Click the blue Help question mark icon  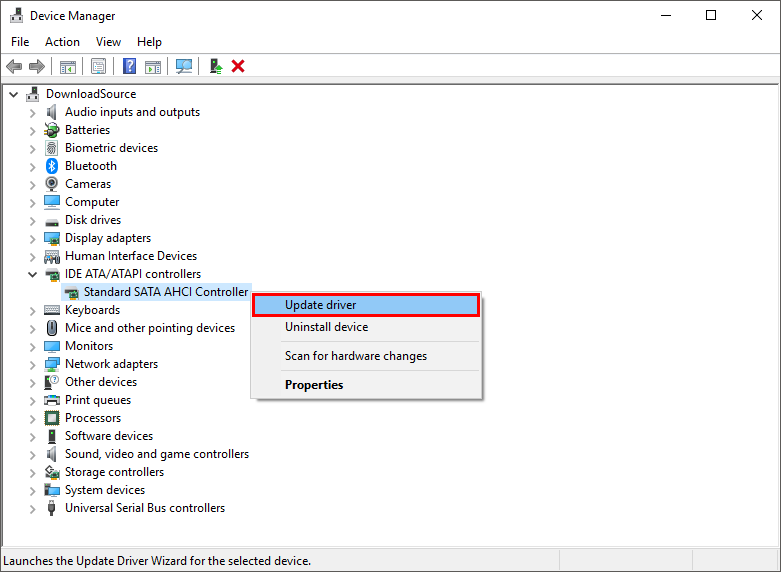(130, 66)
